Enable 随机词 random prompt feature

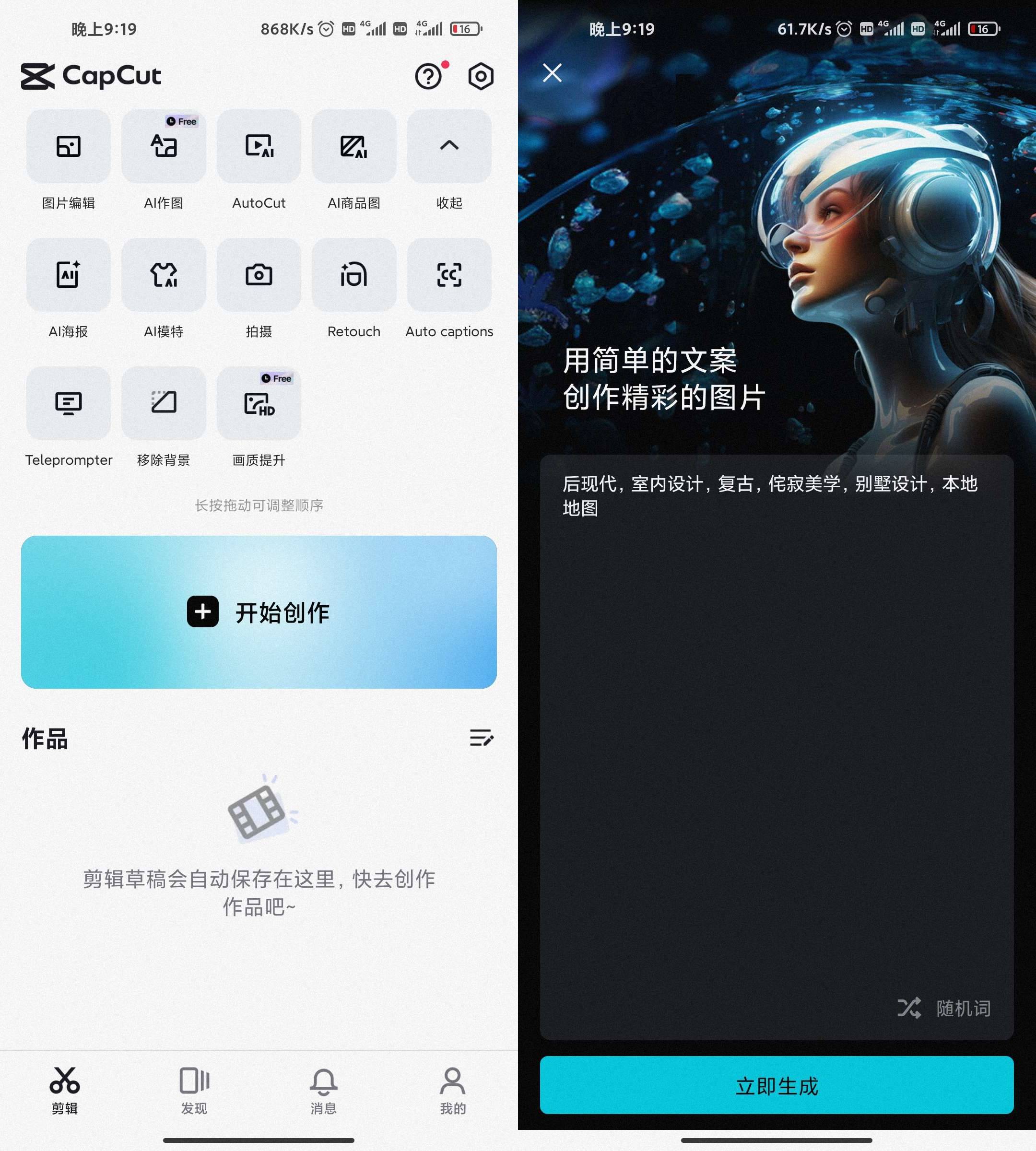945,1008
